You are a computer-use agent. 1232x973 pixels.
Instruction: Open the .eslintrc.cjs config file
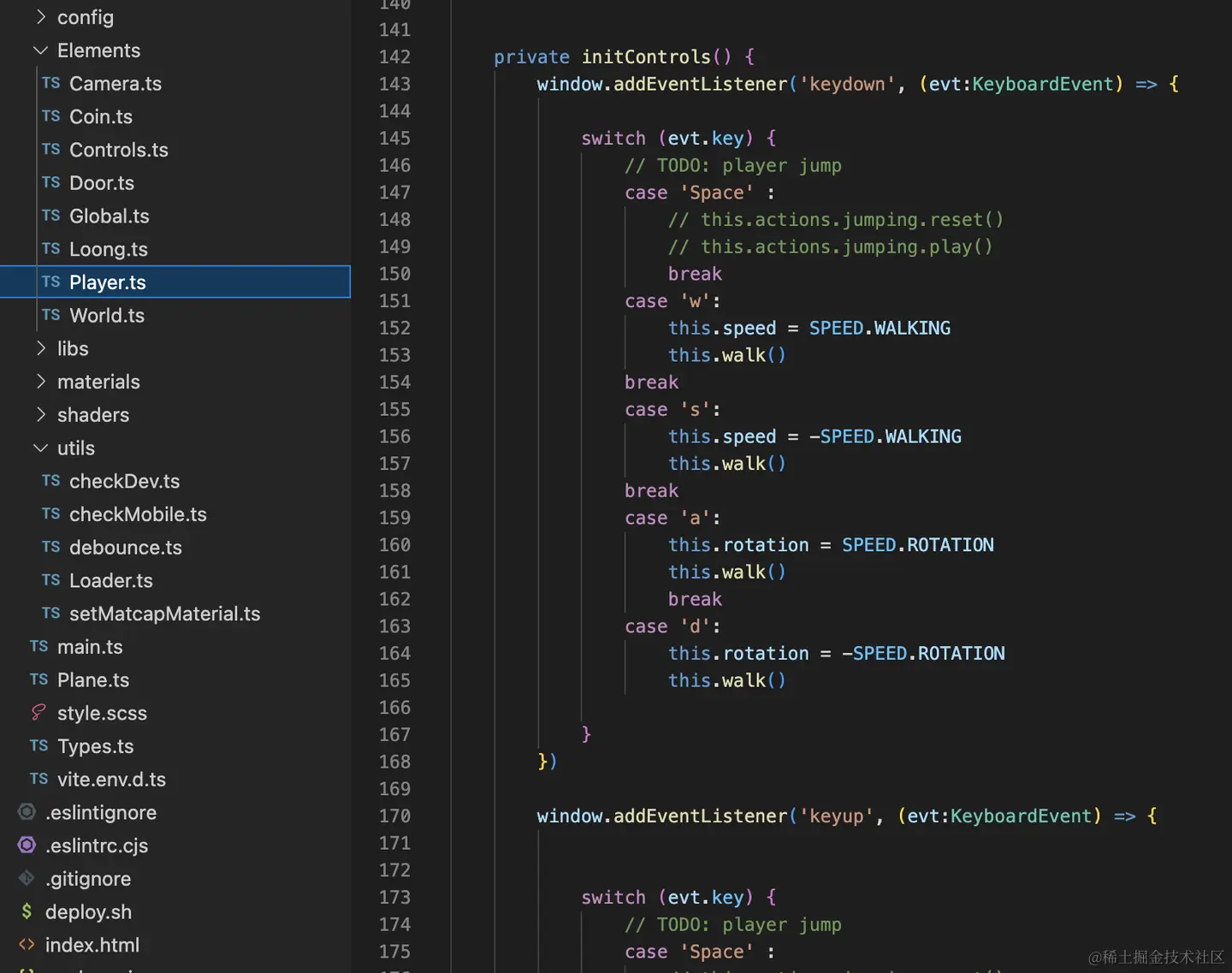pyautogui.click(x=97, y=846)
